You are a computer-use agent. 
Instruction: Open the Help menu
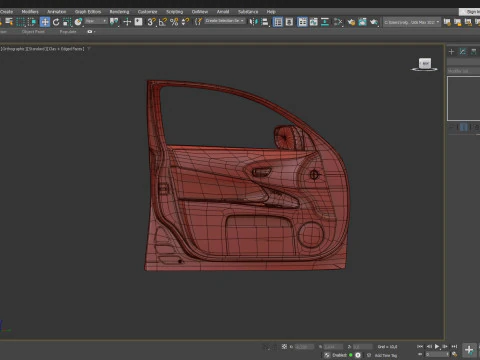click(x=271, y=12)
